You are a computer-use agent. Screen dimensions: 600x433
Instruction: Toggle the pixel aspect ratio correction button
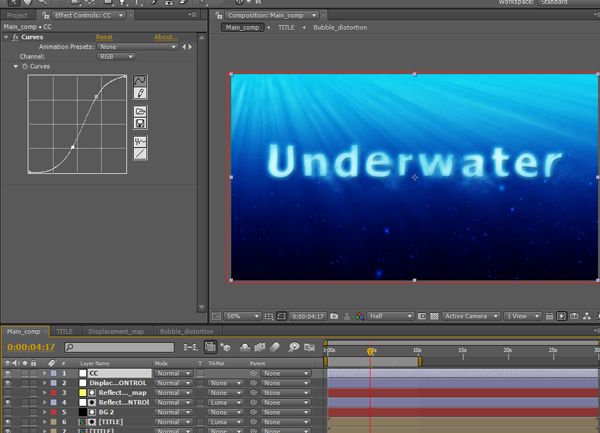[549, 316]
